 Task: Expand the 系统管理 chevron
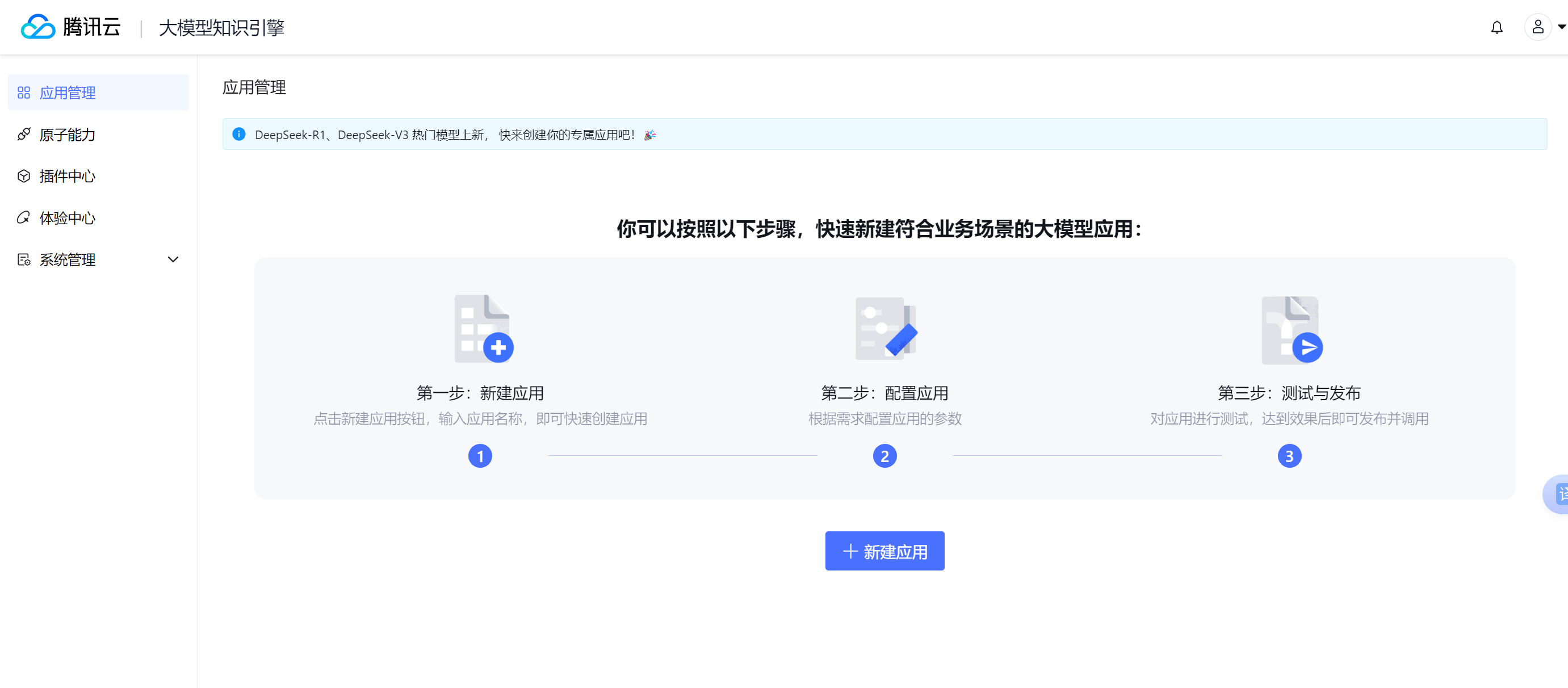pos(173,259)
